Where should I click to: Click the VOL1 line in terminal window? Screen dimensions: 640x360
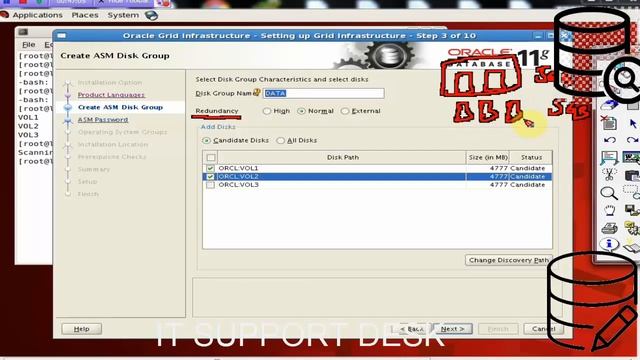point(28,117)
